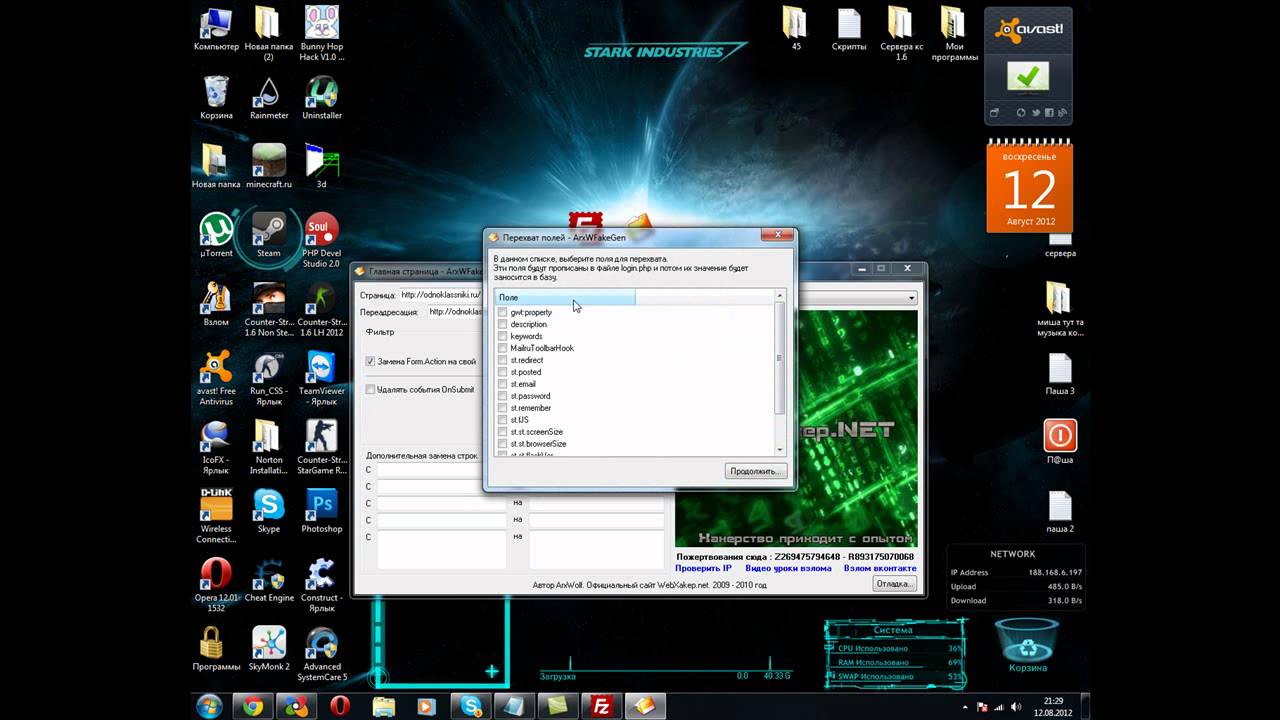The width and height of the screenshot is (1280, 720).
Task: Open the Проверить IP link
Action: point(703,568)
